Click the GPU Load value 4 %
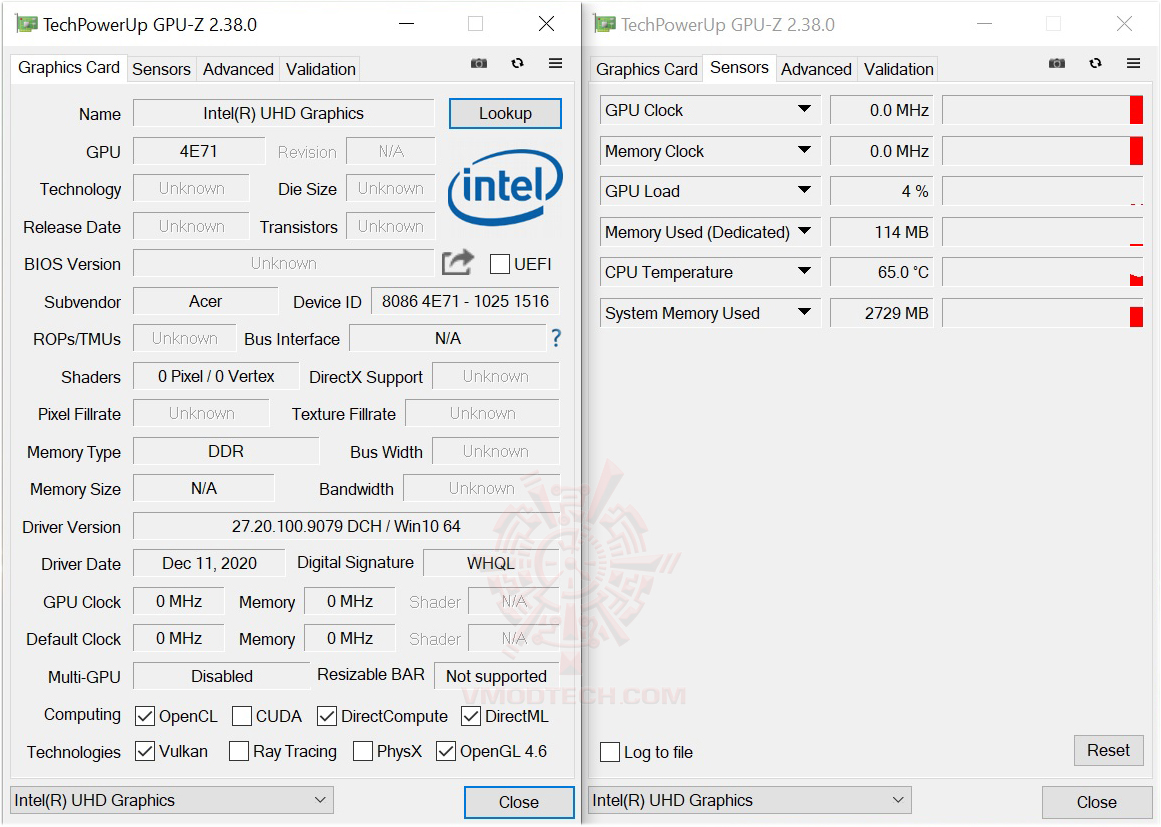The width and height of the screenshot is (1161, 827). point(882,191)
